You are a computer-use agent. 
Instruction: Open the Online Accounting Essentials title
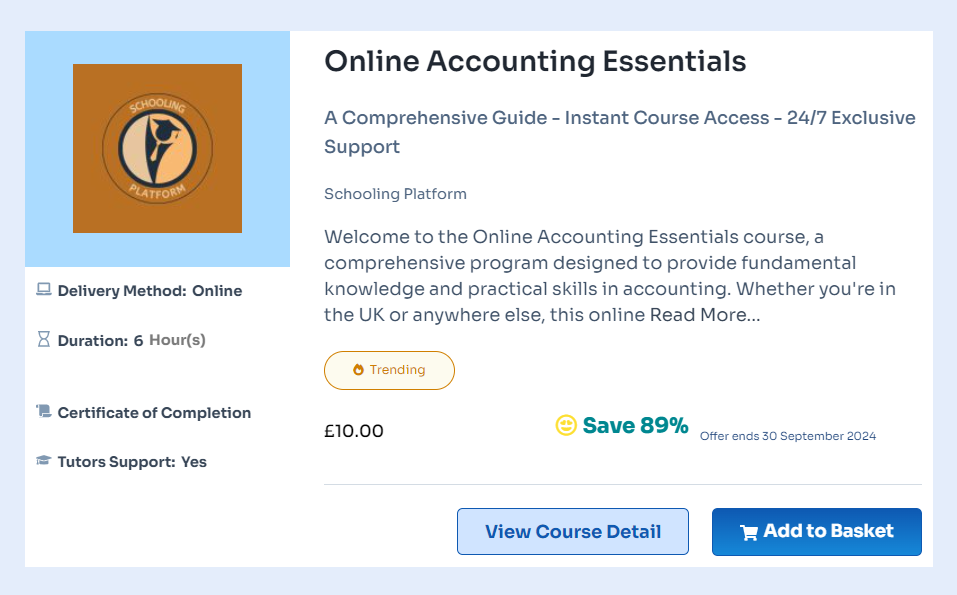point(535,61)
